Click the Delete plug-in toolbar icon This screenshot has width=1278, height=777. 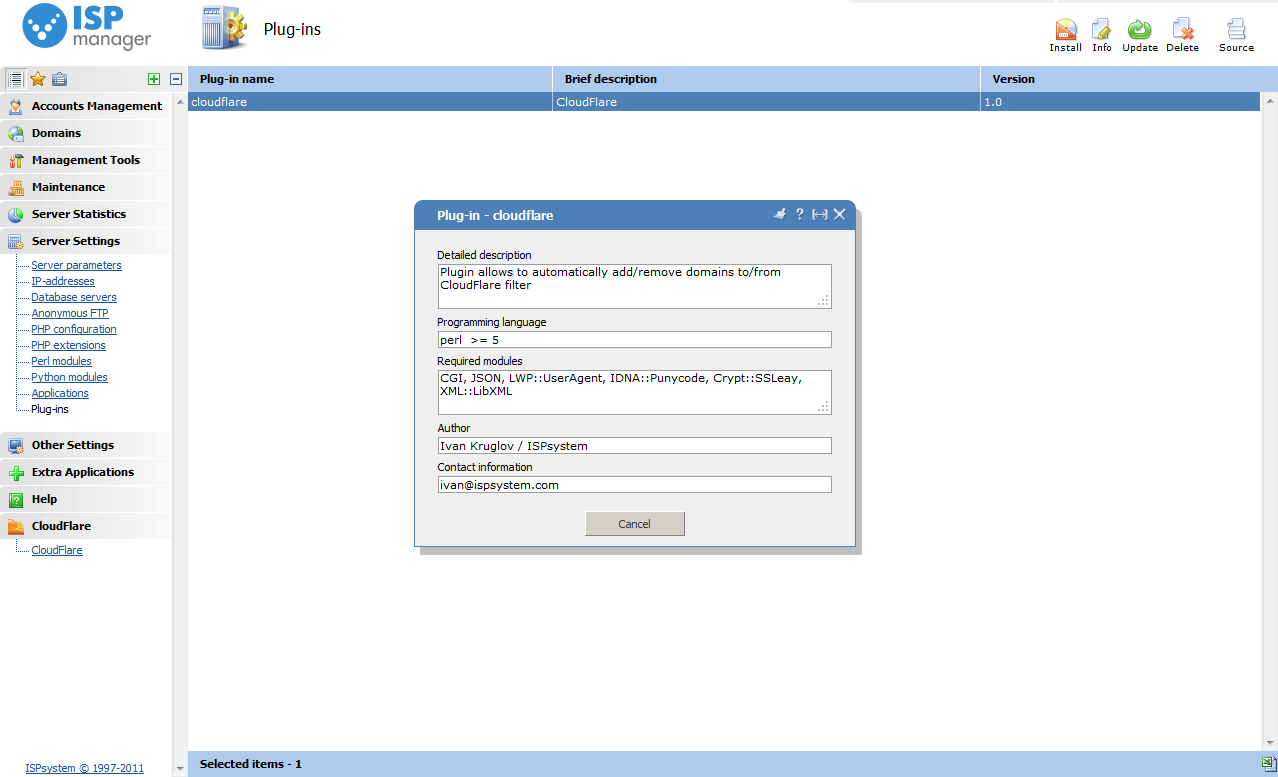[1182, 35]
